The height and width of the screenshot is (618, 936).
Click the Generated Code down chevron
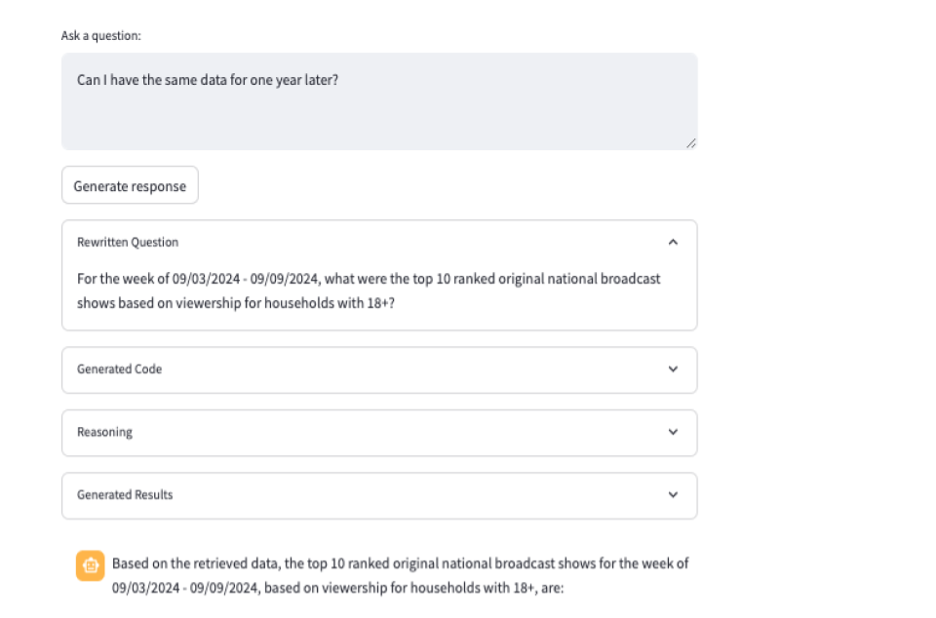pos(672,369)
